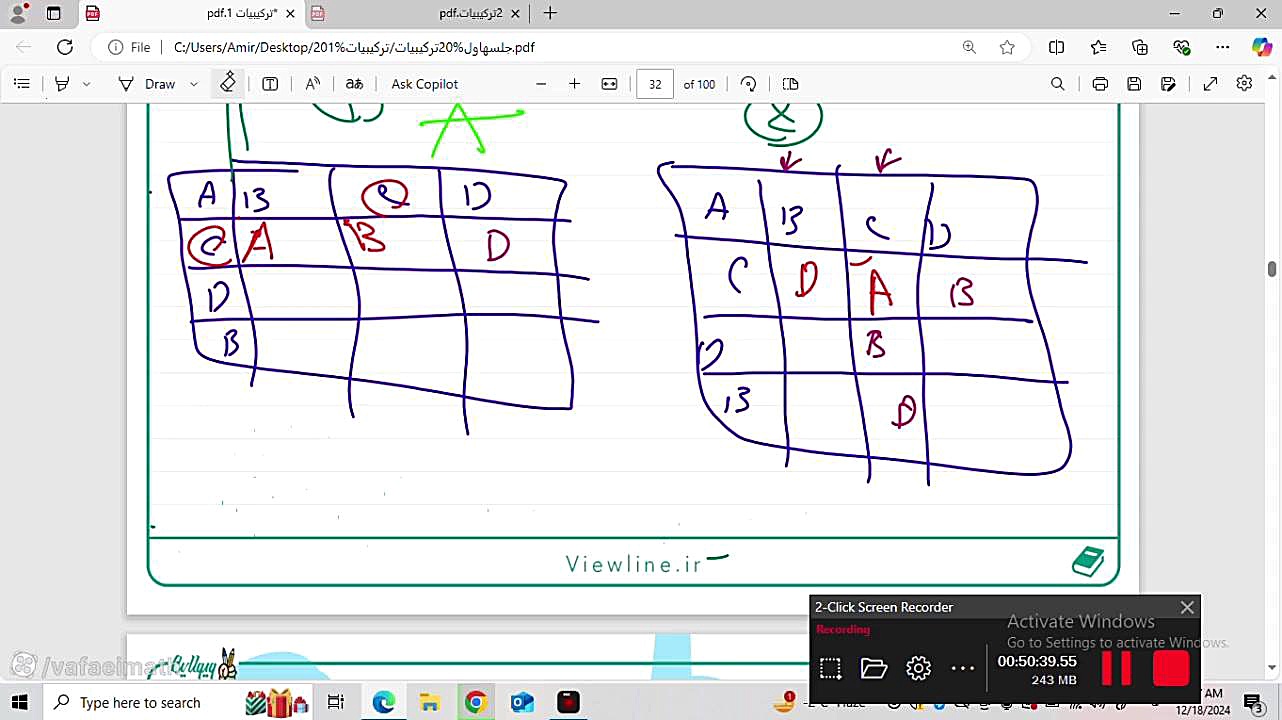
Task: Click the Fit to width icon
Action: tap(609, 84)
